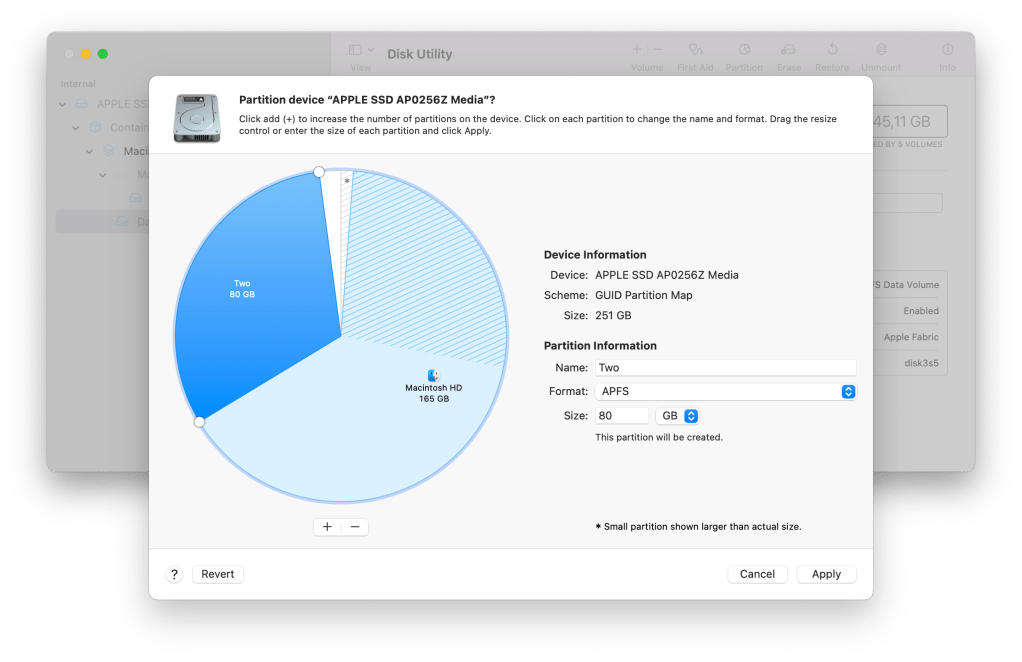The height and width of the screenshot is (662, 1022).
Task: Select the Erase toolbar icon
Action: tap(789, 50)
